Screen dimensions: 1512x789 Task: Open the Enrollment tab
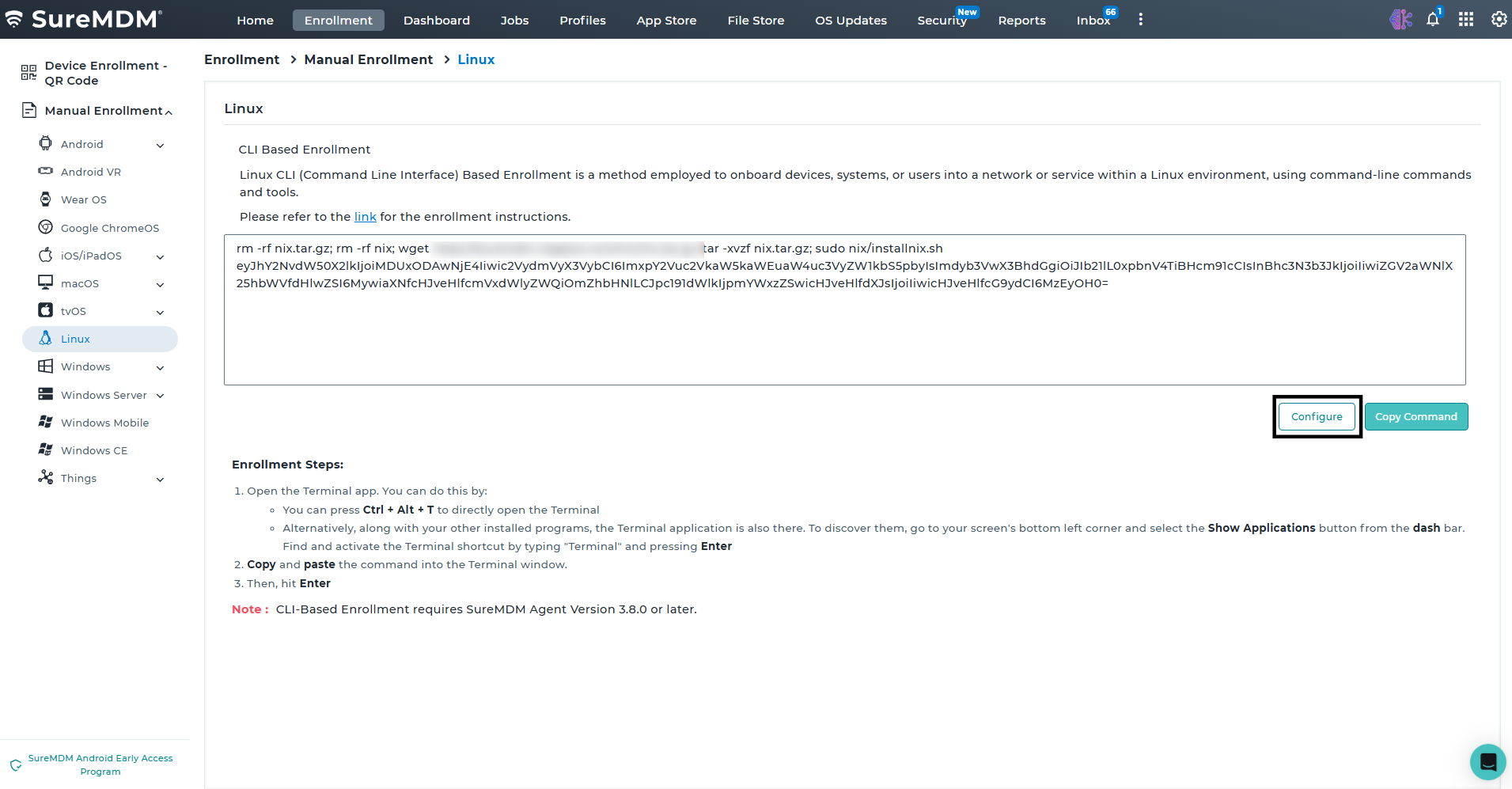pos(338,21)
